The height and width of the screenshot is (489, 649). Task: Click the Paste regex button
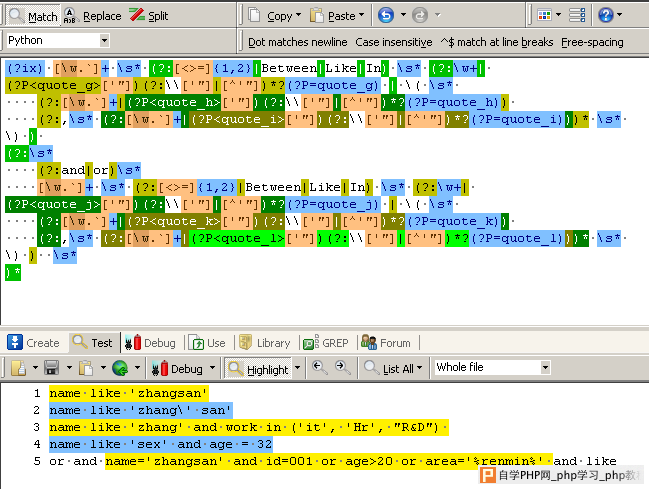[x=334, y=16]
